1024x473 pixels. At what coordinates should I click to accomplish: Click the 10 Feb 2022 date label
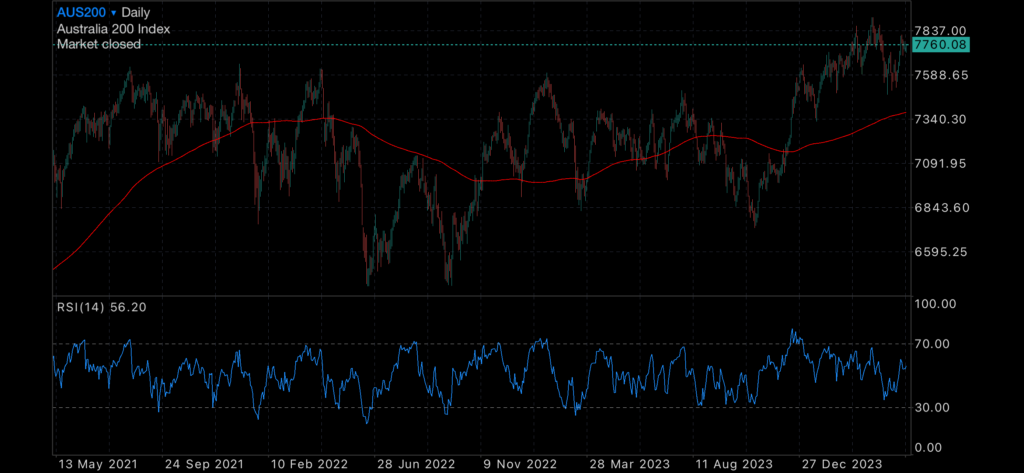tap(310, 465)
